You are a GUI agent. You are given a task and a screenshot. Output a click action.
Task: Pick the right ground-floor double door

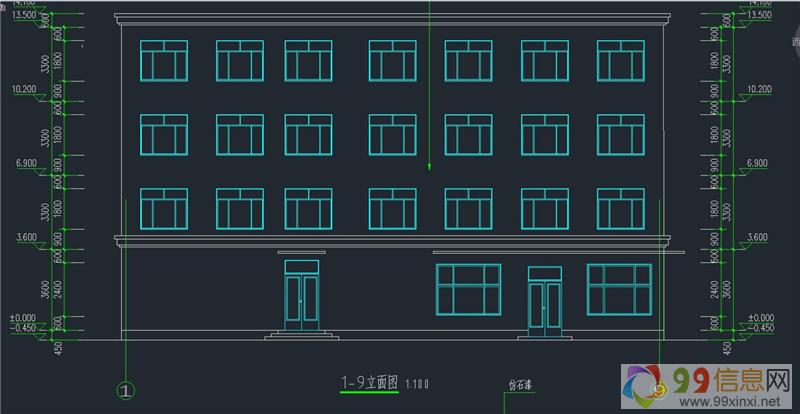pos(545,304)
